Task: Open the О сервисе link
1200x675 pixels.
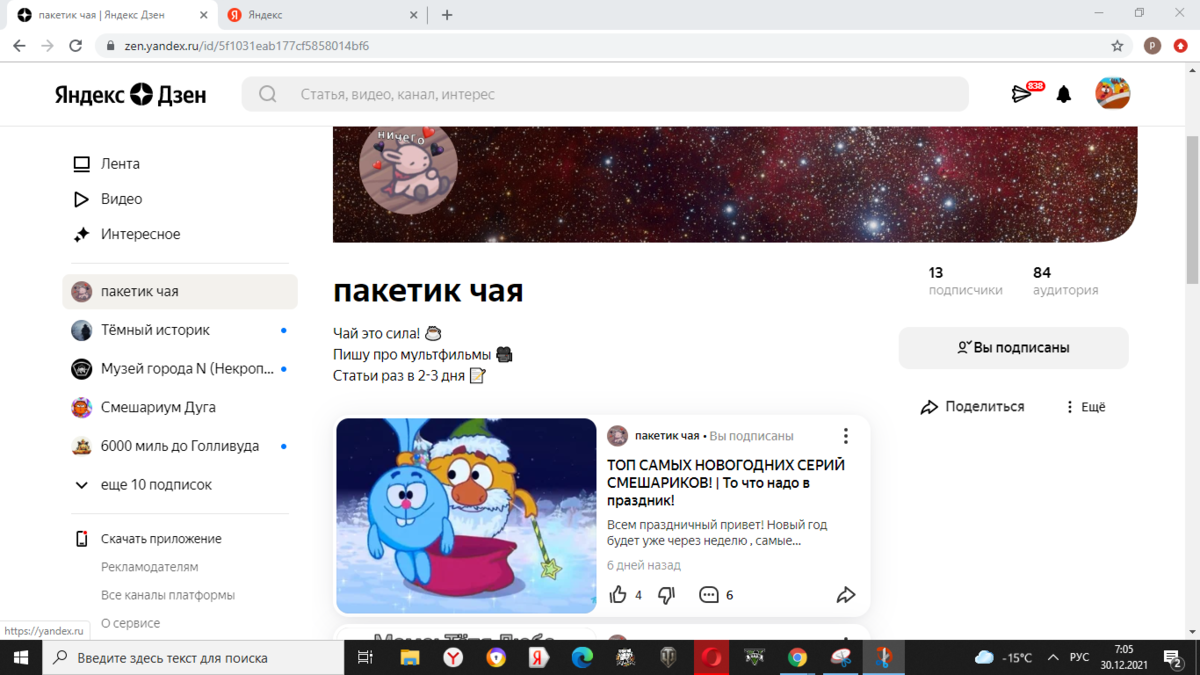Action: [130, 623]
